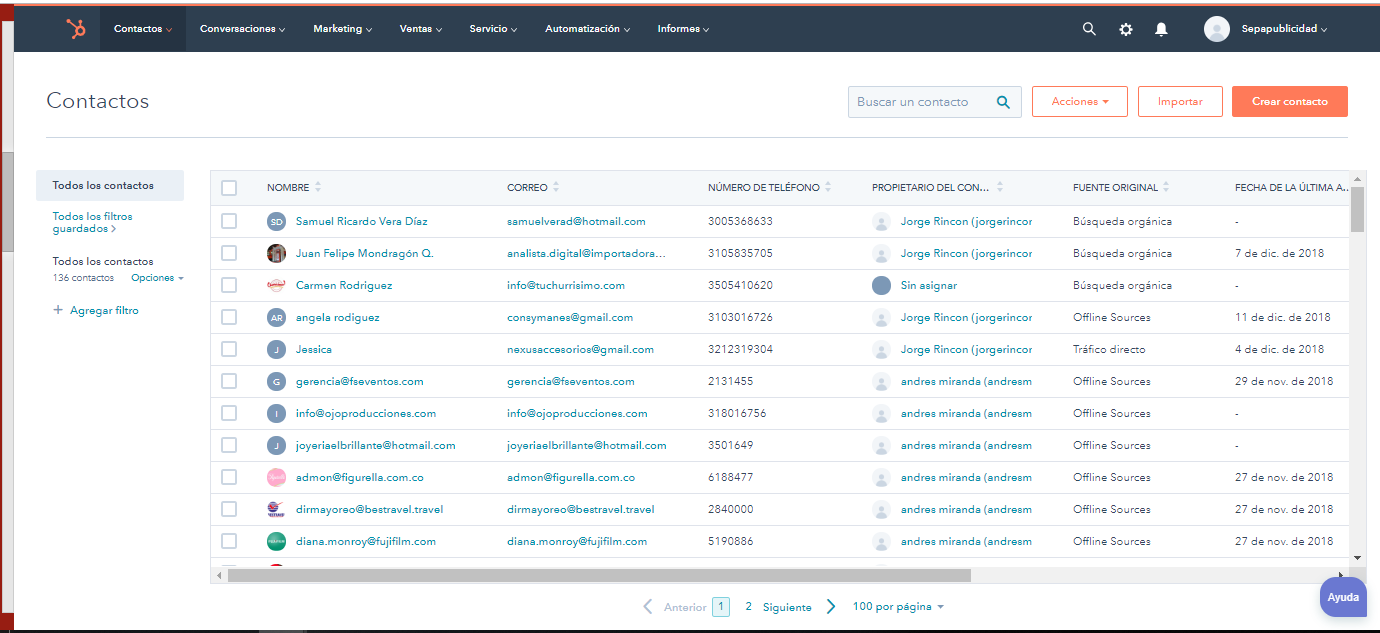
Task: Open the 100 por página dropdown
Action: point(897,607)
